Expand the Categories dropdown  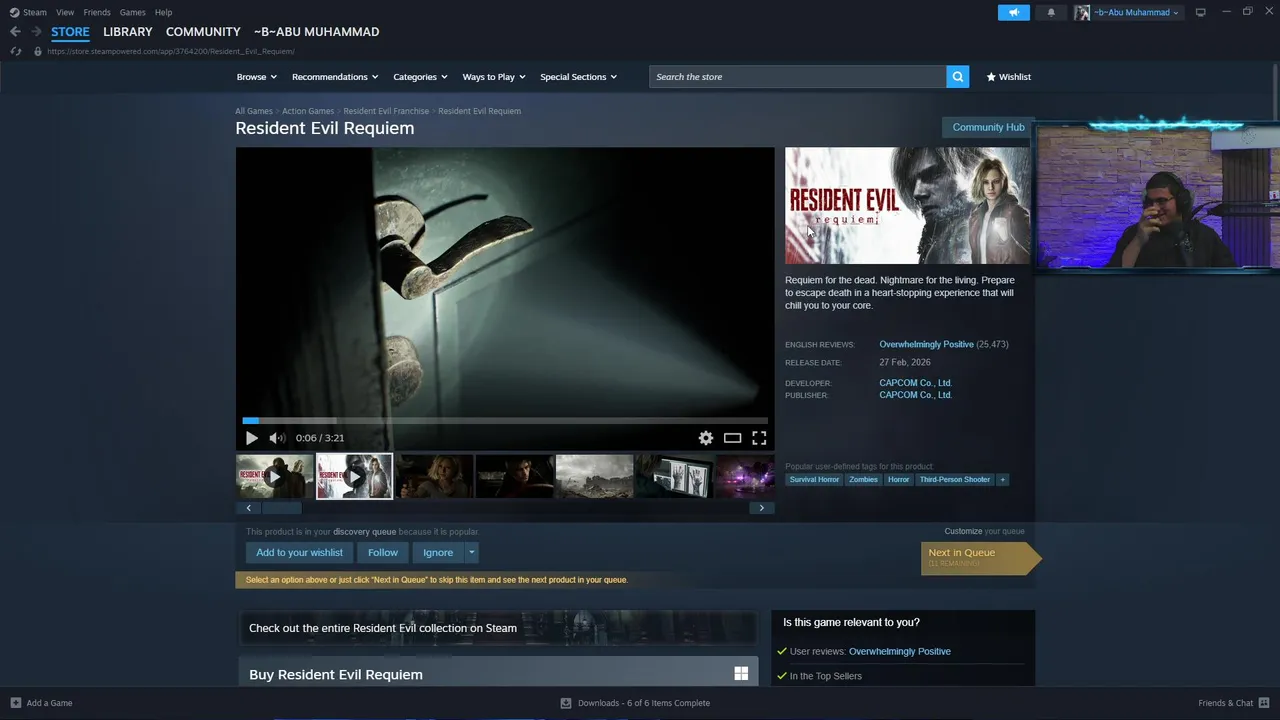(420, 77)
